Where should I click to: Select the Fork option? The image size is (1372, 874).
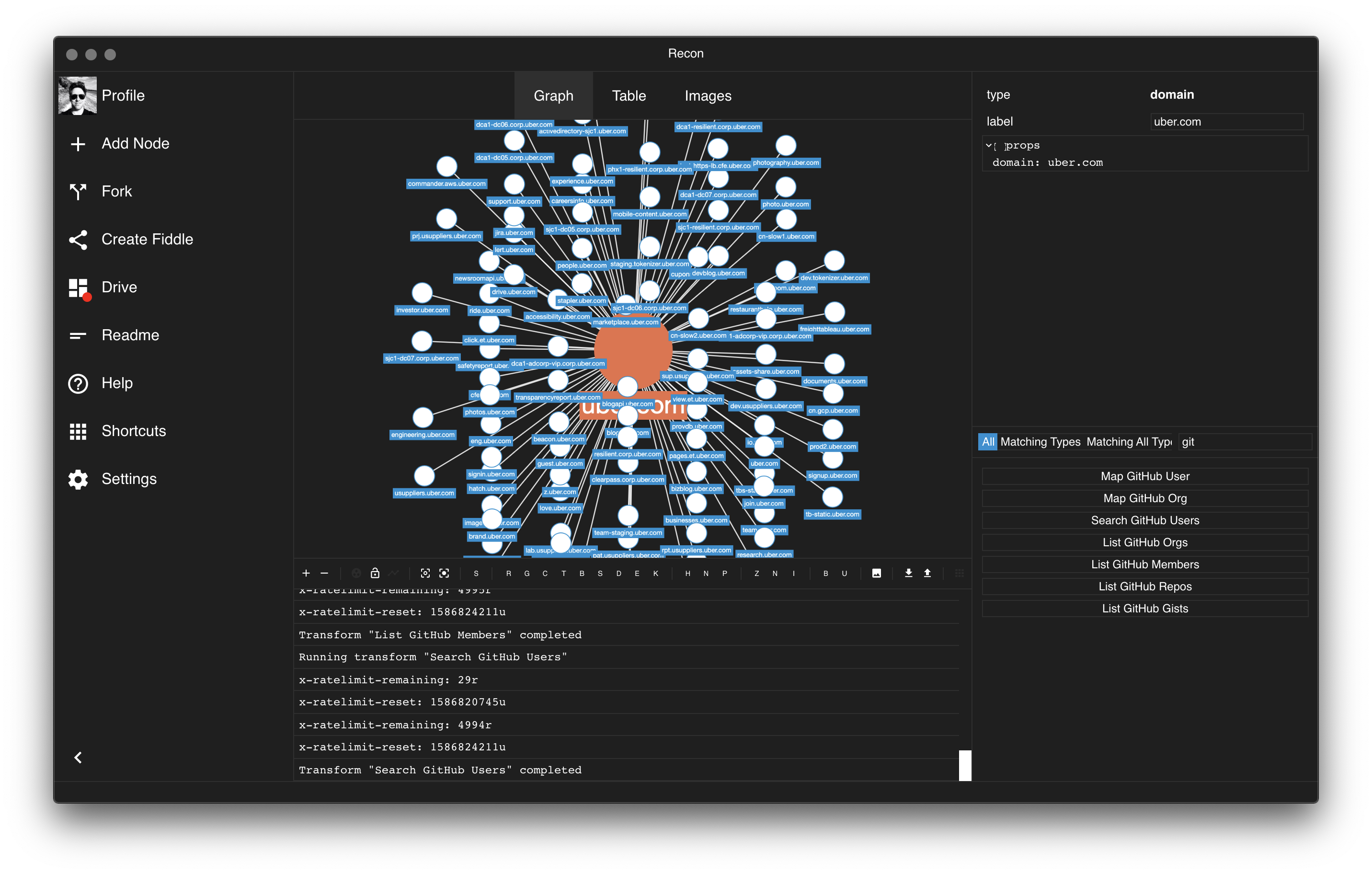(116, 192)
